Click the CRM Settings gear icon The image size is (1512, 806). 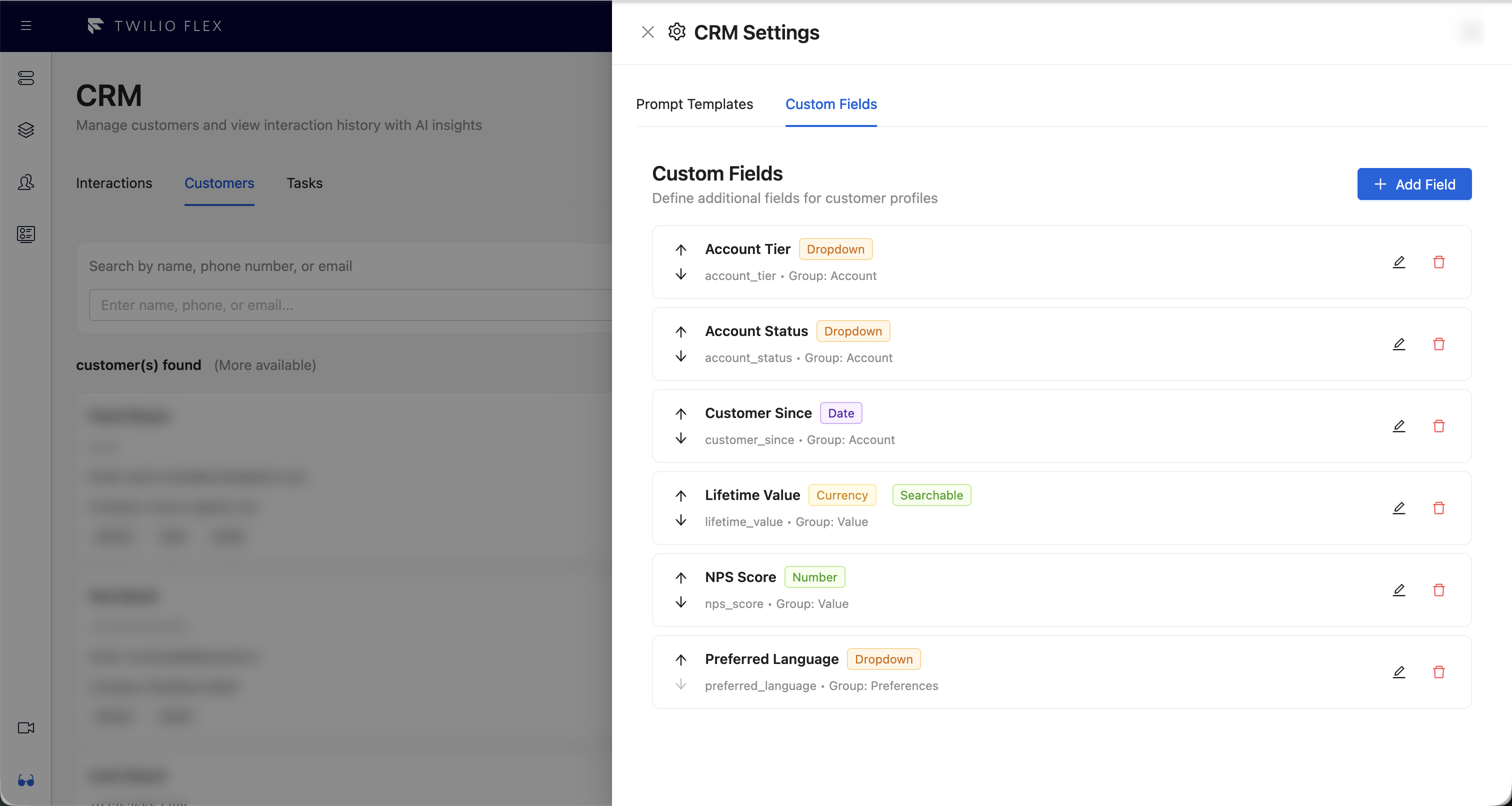[677, 31]
